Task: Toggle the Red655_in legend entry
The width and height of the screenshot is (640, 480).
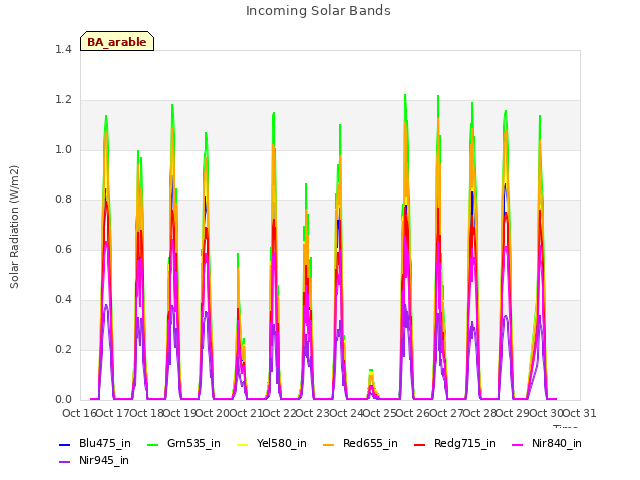Action: [x=360, y=443]
